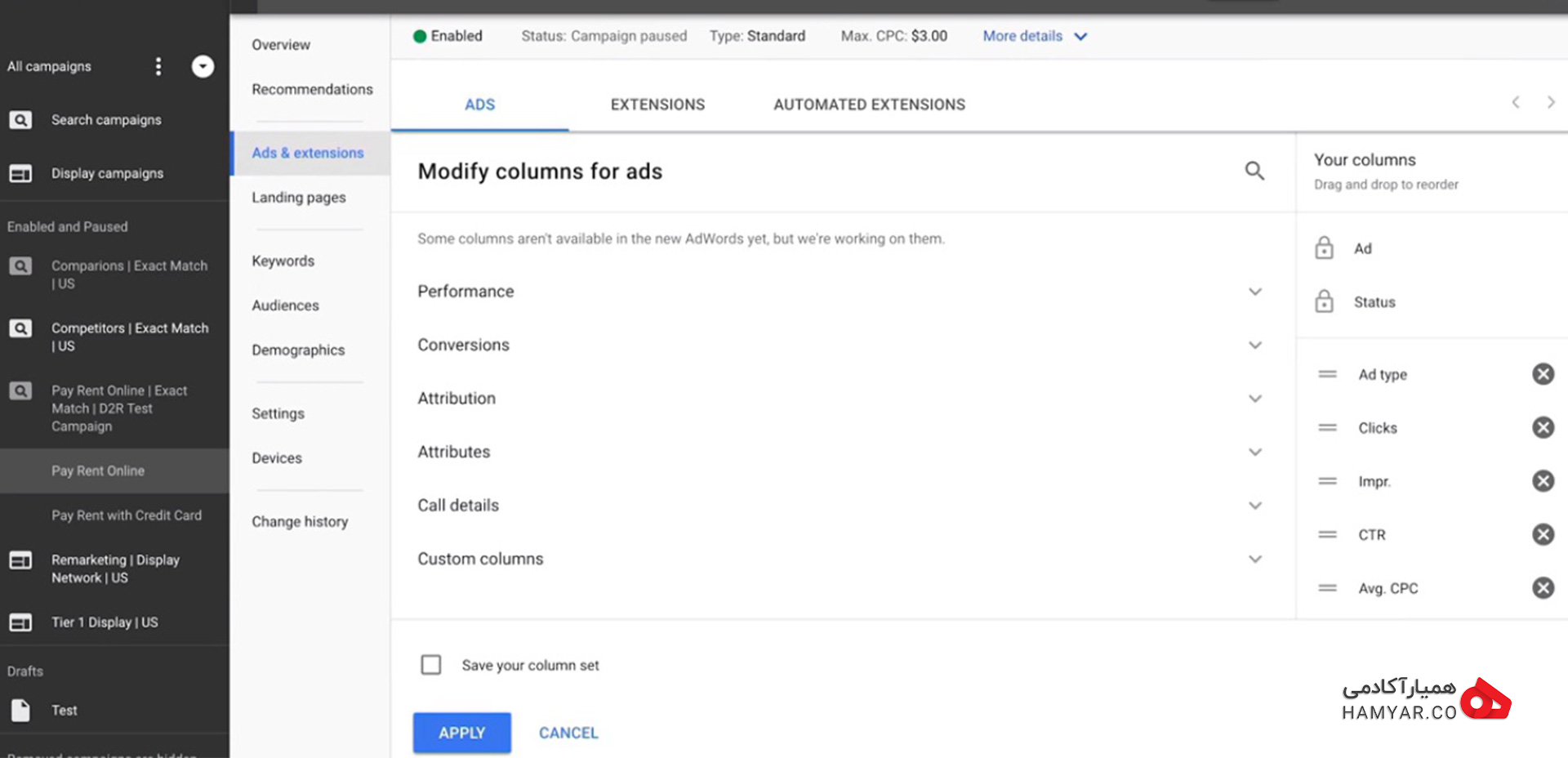Image resolution: width=1568 pixels, height=758 pixels.
Task: Select All campaigns label
Action: [x=49, y=66]
